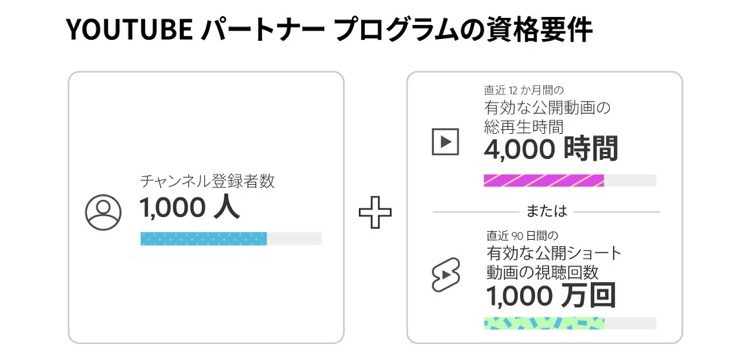Click the または divider text
Screen dimensions: 749x364
point(546,211)
